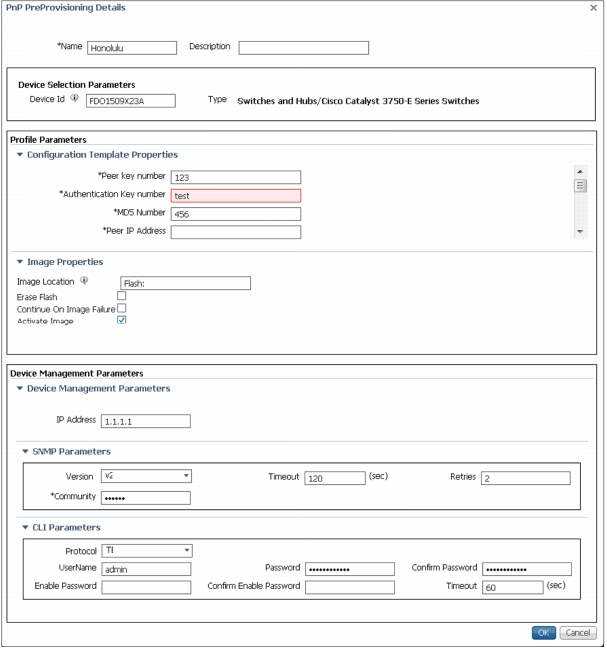This screenshot has height=650, width=607.
Task: Collapse the SNMP Parameters section
Action: click(25, 451)
